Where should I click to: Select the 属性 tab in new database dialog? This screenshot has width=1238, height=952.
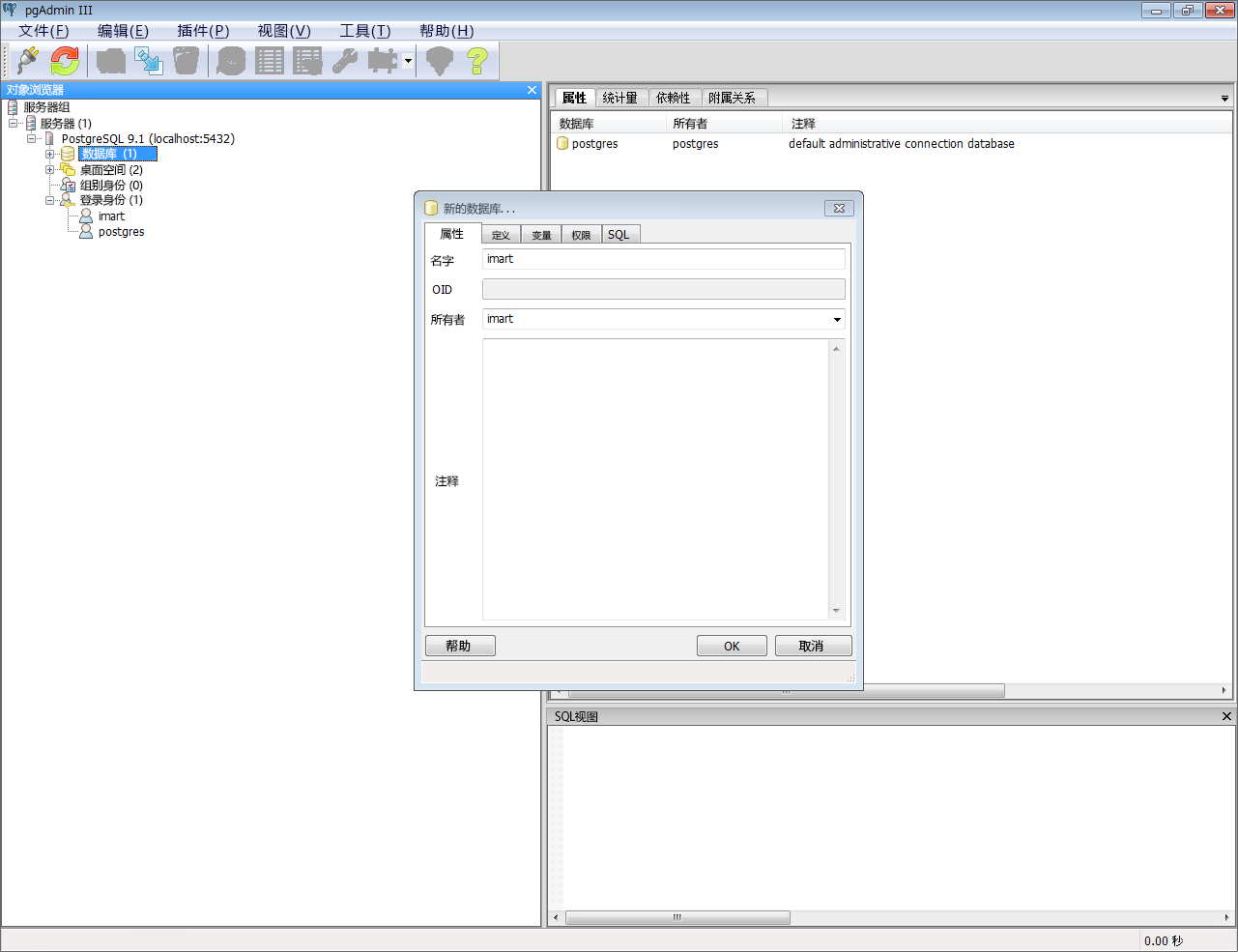[452, 234]
